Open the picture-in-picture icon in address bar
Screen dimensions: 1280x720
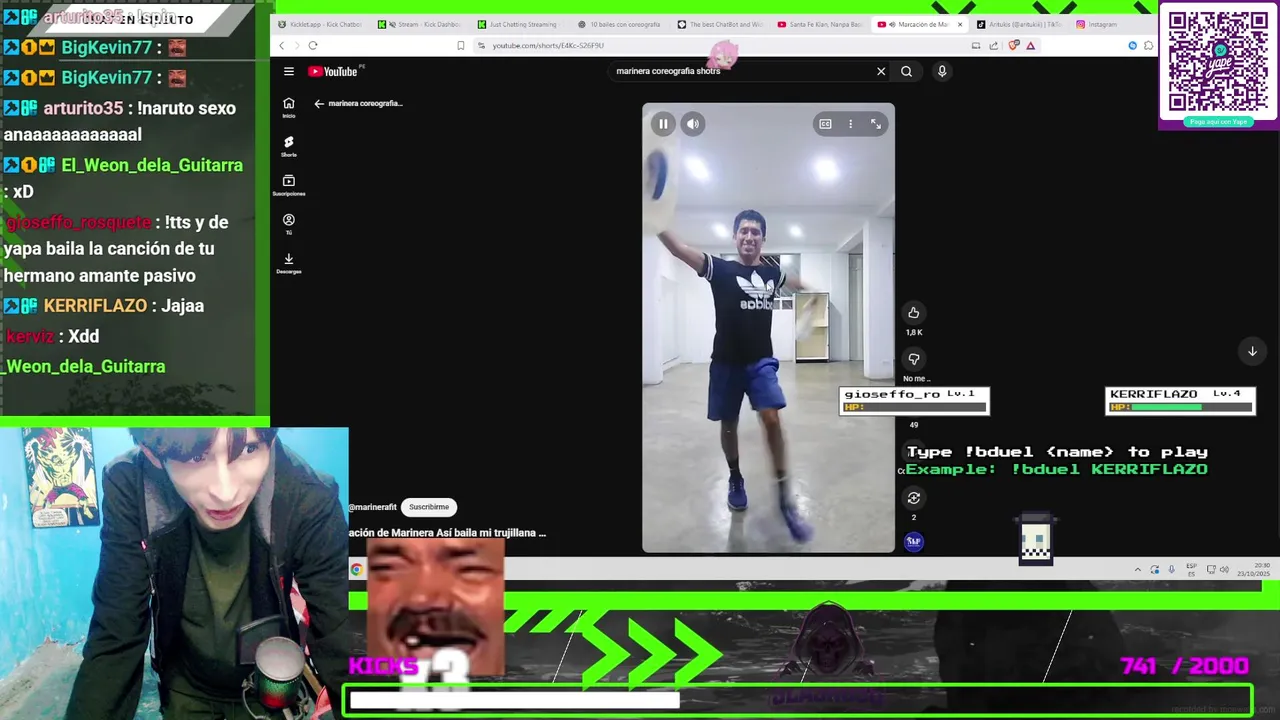click(976, 45)
